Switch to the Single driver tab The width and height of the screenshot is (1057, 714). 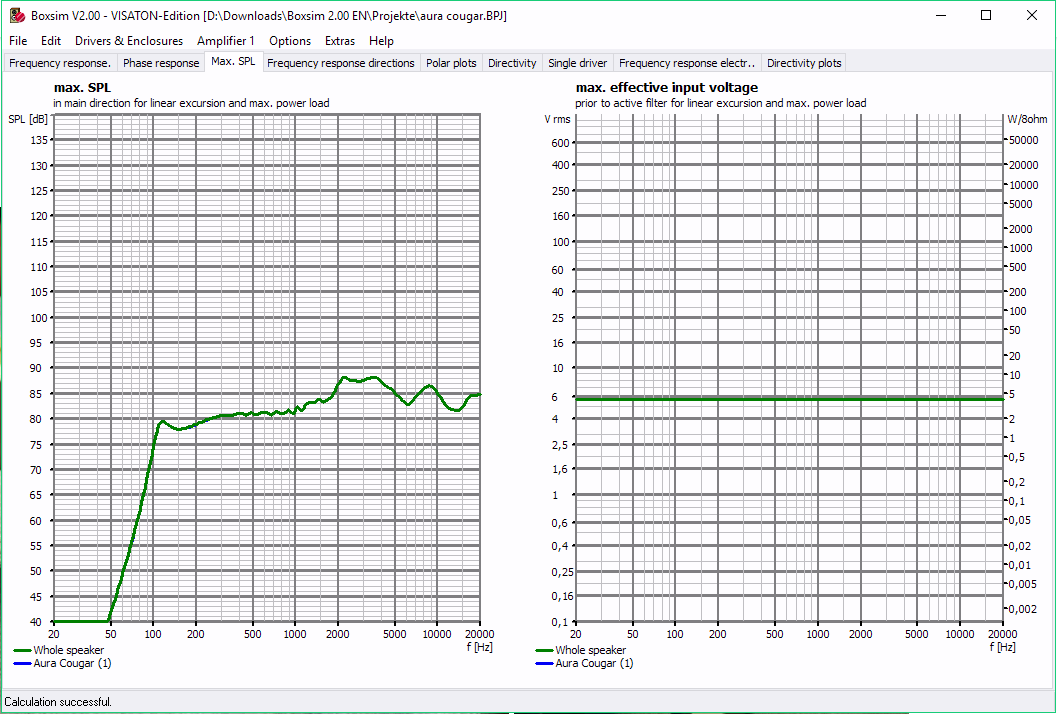click(x=577, y=62)
